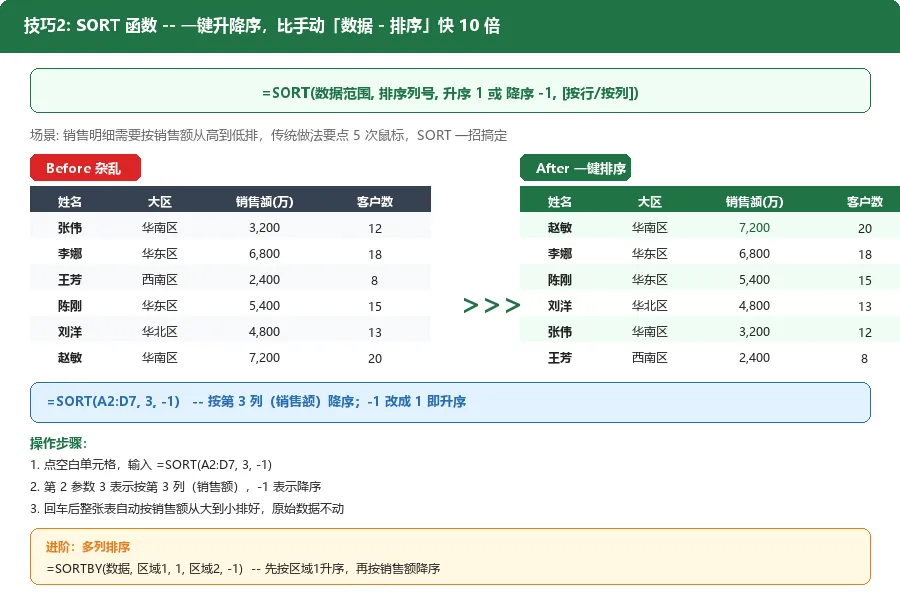Viewport: 900px width, 600px height.
Task: Select the 姓名 header in Before table
Action: (x=70, y=202)
